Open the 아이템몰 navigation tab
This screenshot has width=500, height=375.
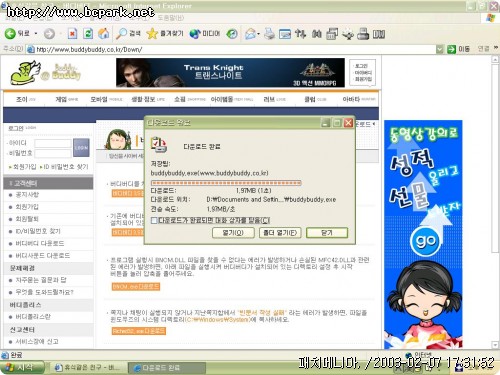[x=232, y=99]
